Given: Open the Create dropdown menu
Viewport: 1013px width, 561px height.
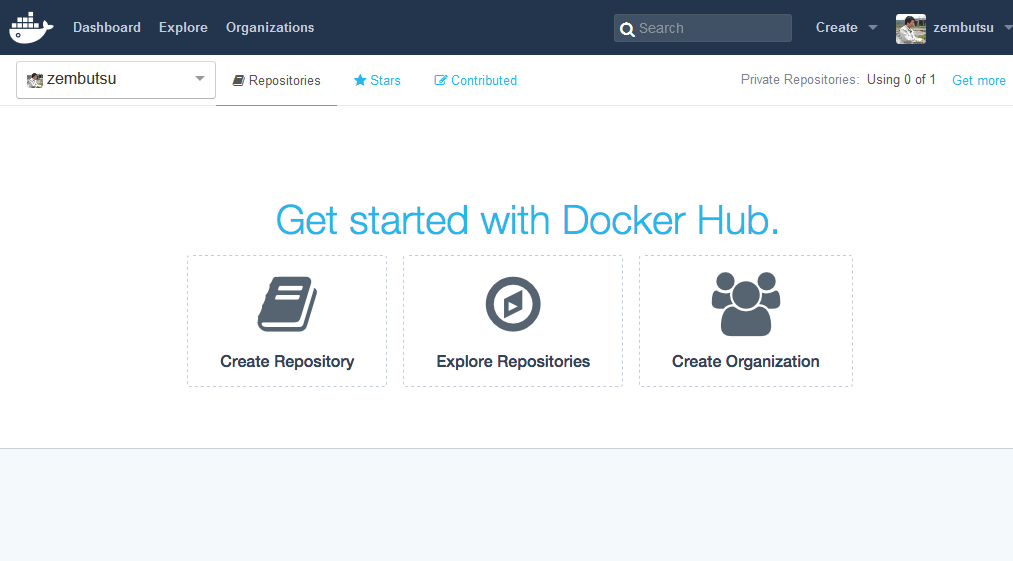Looking at the screenshot, I should pyautogui.click(x=846, y=27).
